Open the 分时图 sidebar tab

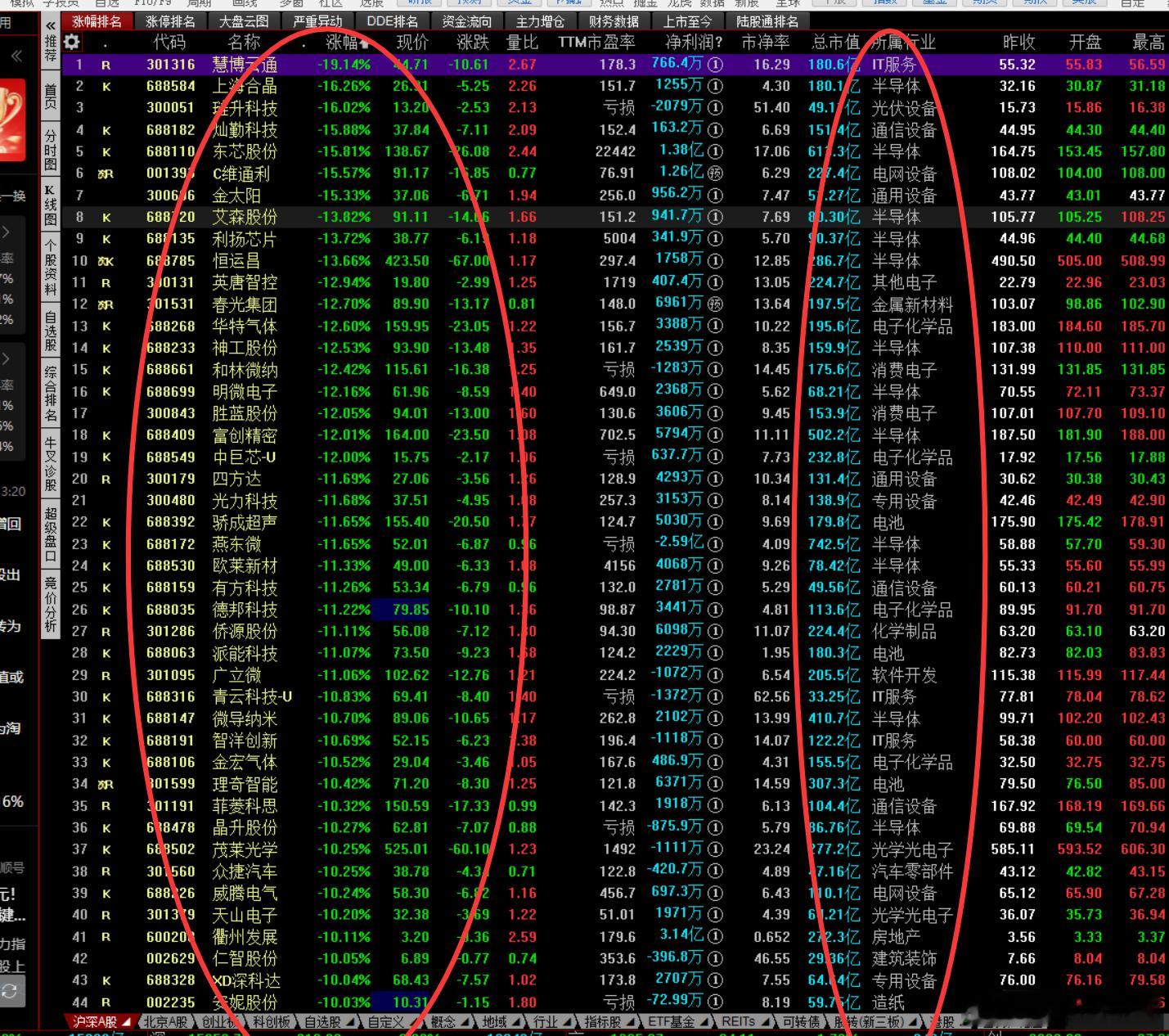[x=51, y=151]
